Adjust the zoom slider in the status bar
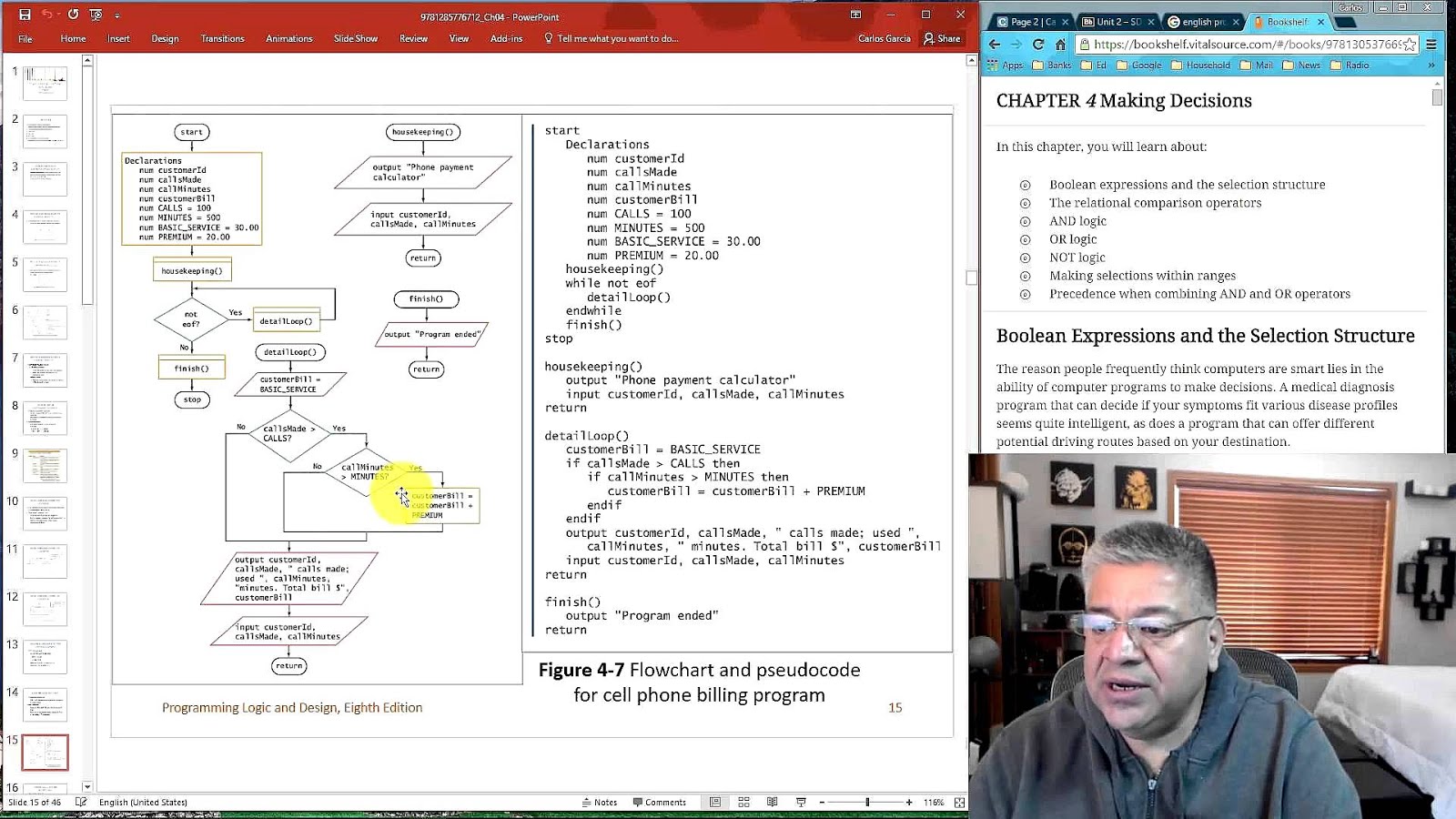The width and height of the screenshot is (1456, 819). (x=867, y=802)
